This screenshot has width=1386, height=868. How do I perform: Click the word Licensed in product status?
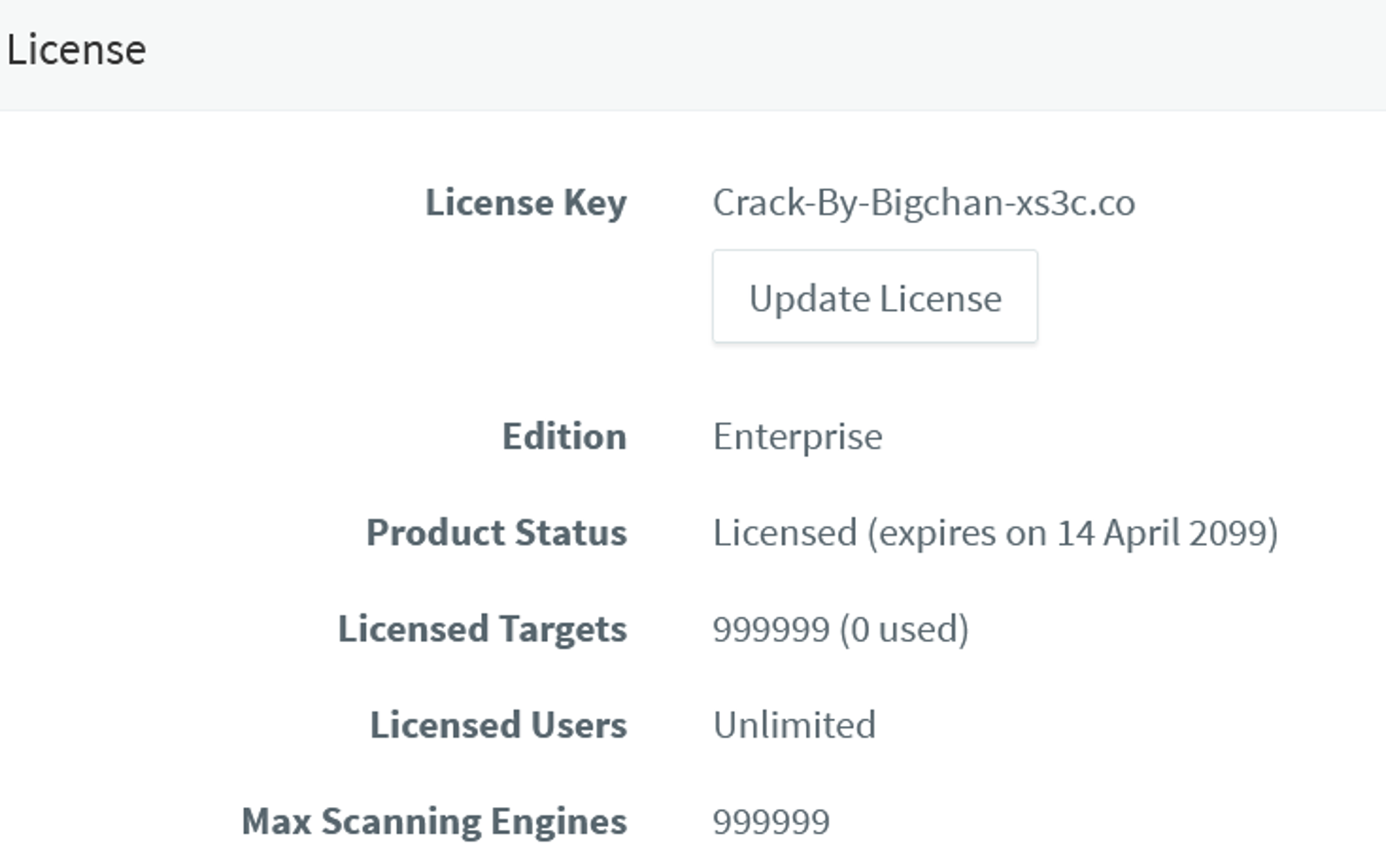click(x=784, y=533)
